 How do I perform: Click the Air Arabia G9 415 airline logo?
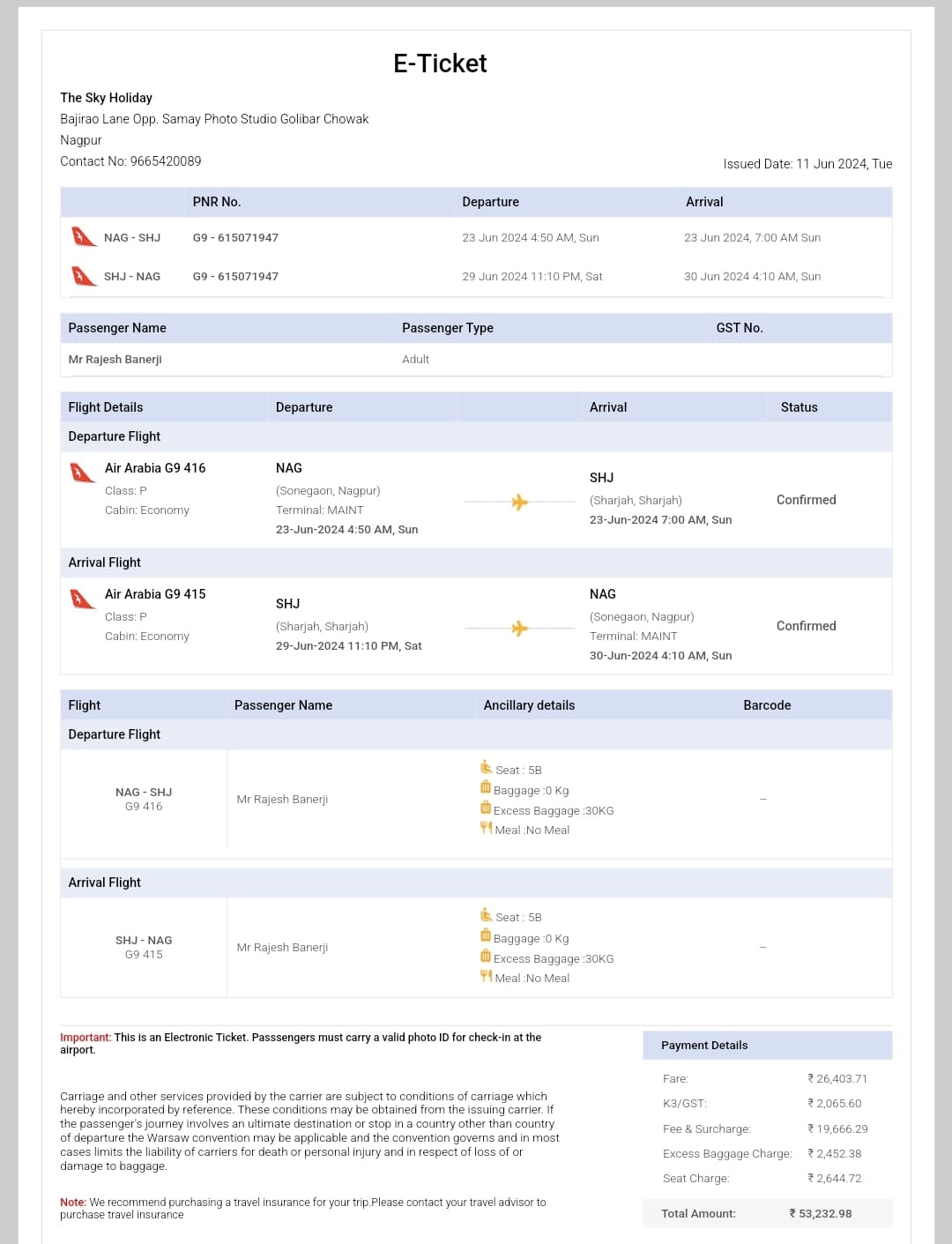coord(83,599)
